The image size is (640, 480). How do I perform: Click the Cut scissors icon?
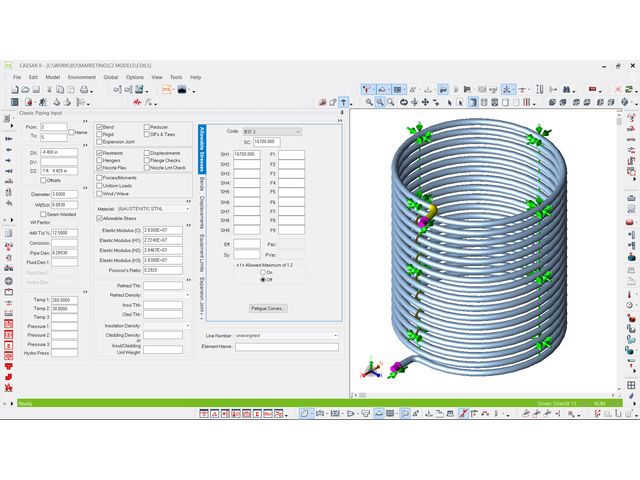[48, 89]
